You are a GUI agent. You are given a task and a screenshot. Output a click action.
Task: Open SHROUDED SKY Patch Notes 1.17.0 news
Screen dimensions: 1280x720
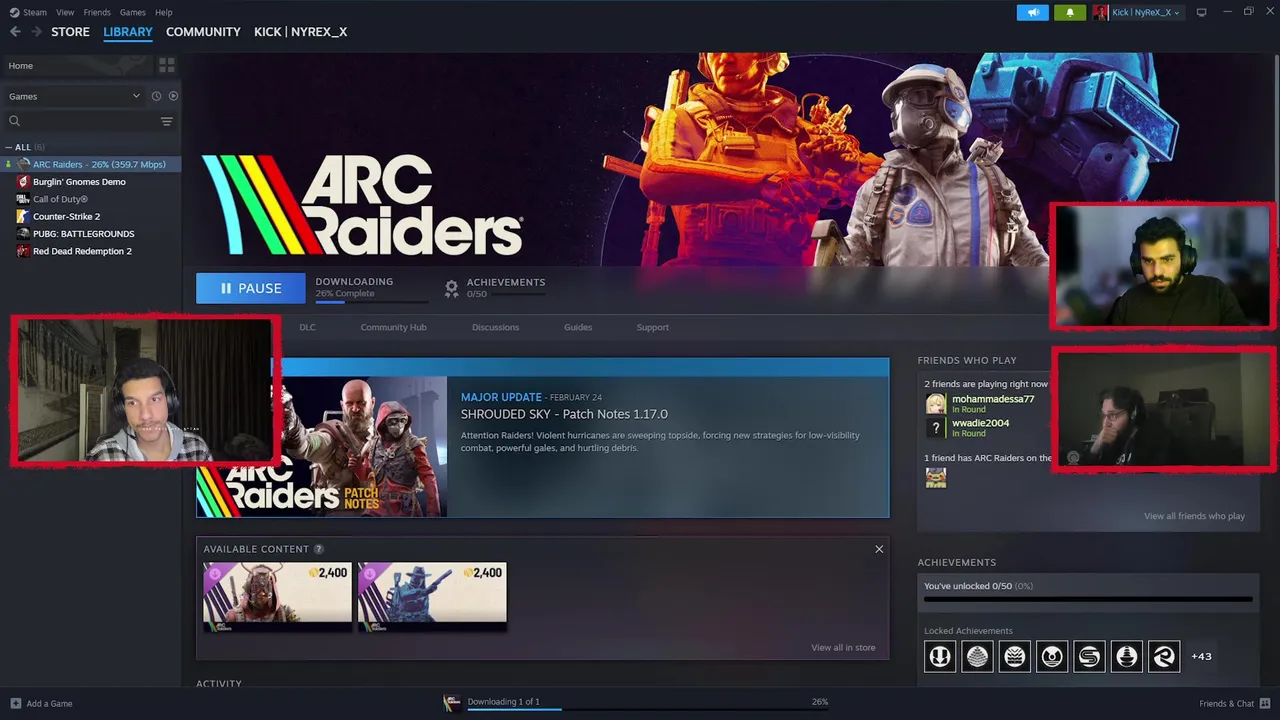point(564,414)
